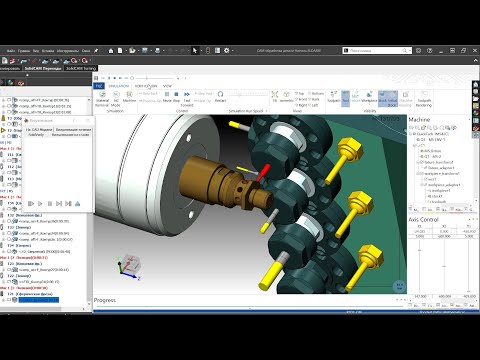Open the View ribbon tab

point(167,86)
